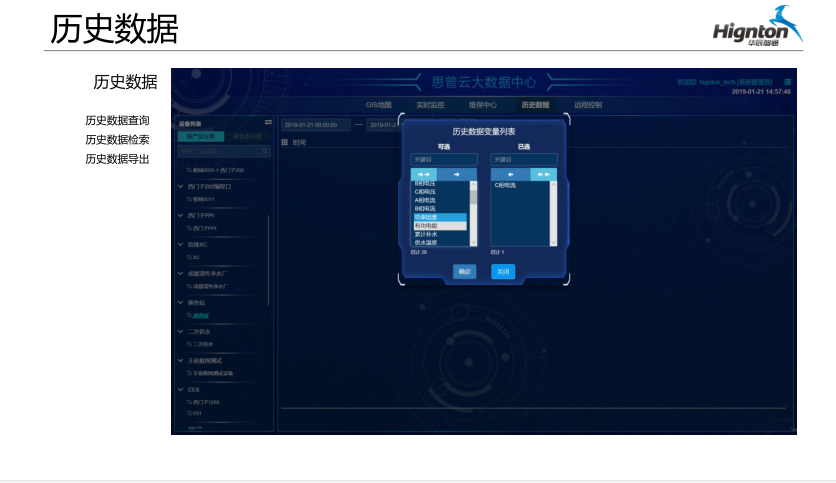The width and height of the screenshot is (836, 483).
Task: Click the 关闭 close button in dialog
Action: pos(503,271)
